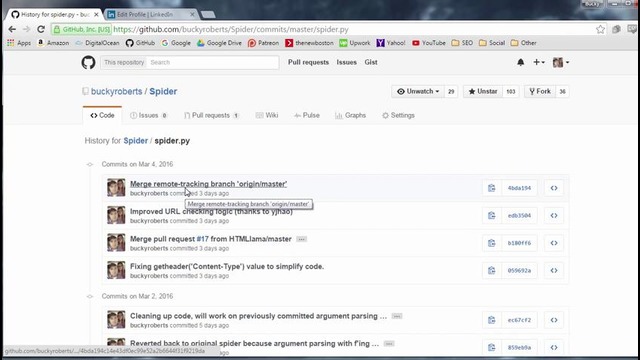Viewport: 640px width, 360px height.
Task: Switch to the Edit Profile LinkedIn tab
Action: click(x=150, y=14)
